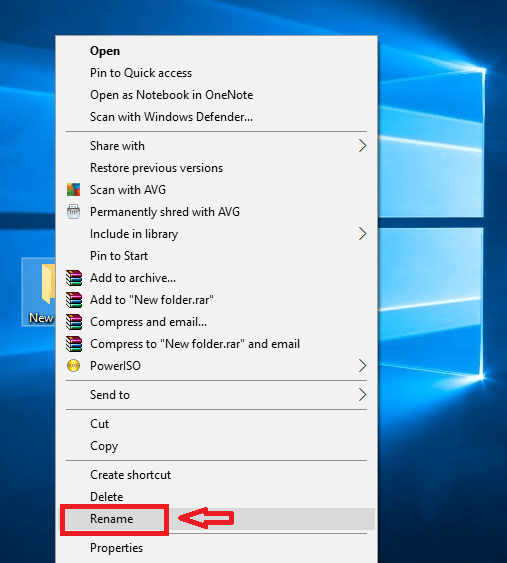
Task: Expand the Include in library submenu arrow
Action: pos(362,234)
